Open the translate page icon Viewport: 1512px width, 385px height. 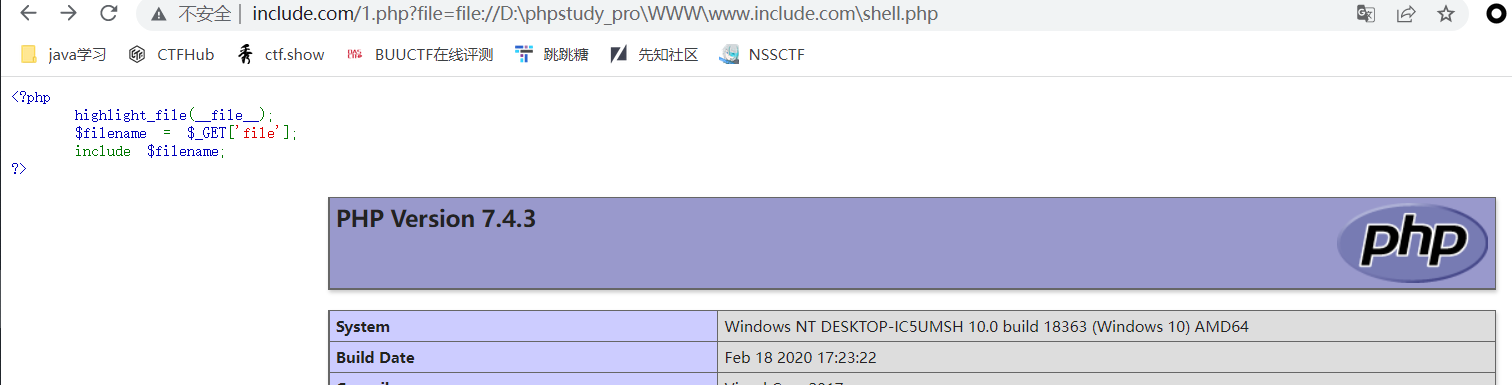click(1365, 14)
